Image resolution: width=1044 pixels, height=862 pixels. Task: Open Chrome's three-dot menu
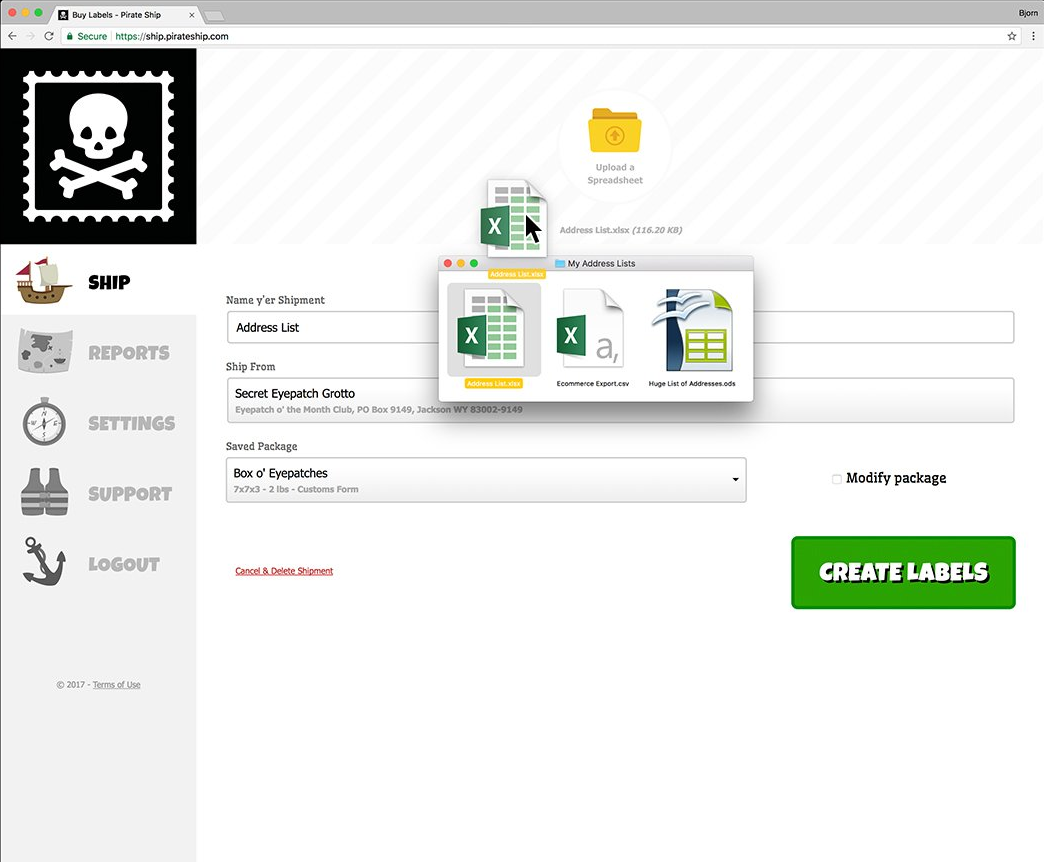coord(1033,35)
